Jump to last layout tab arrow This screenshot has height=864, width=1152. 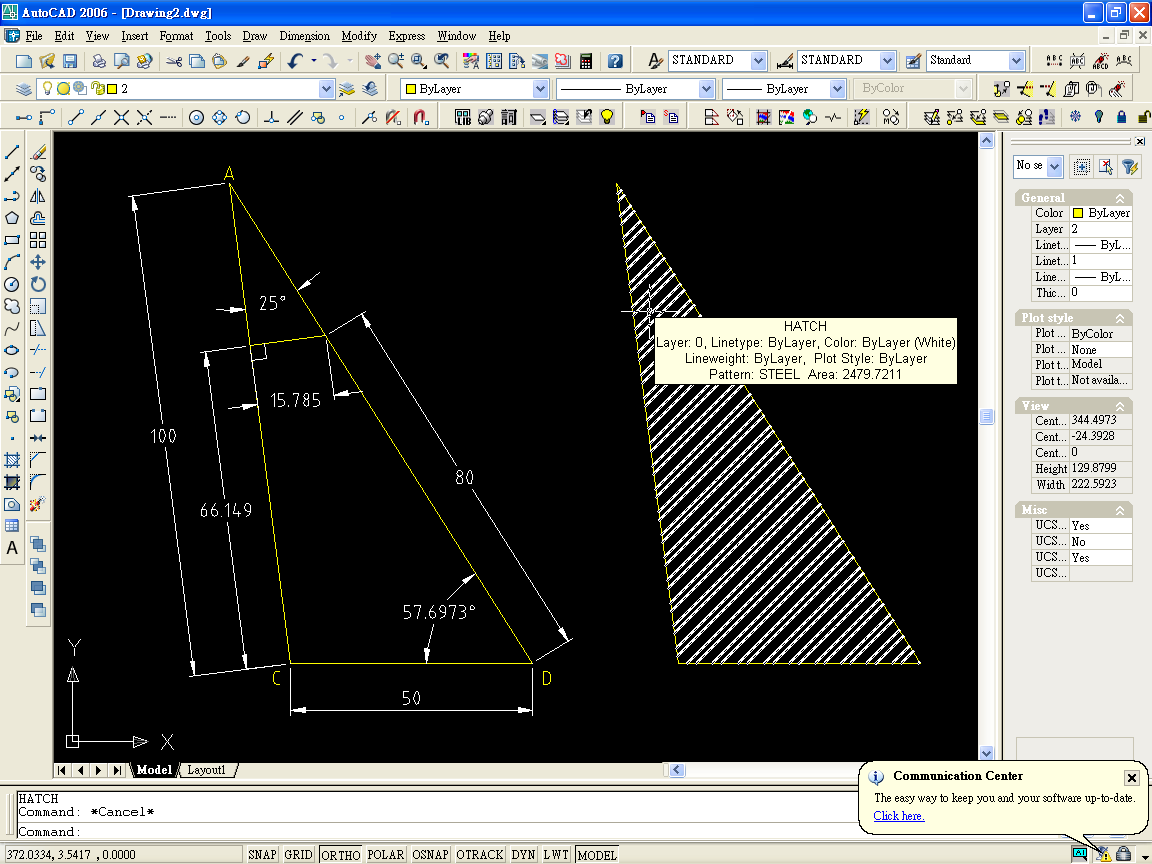118,770
